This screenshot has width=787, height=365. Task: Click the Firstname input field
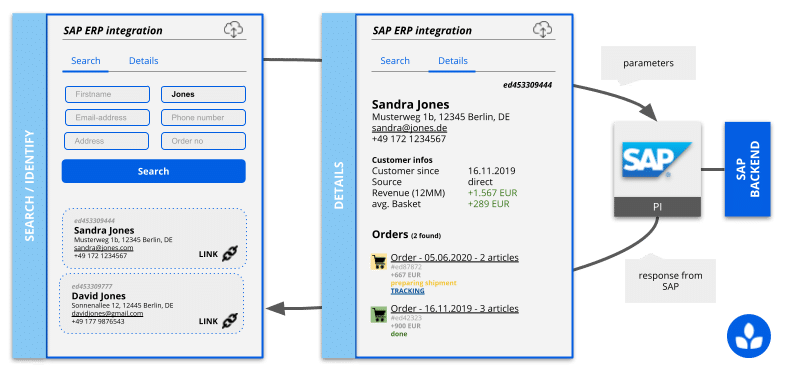pos(107,94)
